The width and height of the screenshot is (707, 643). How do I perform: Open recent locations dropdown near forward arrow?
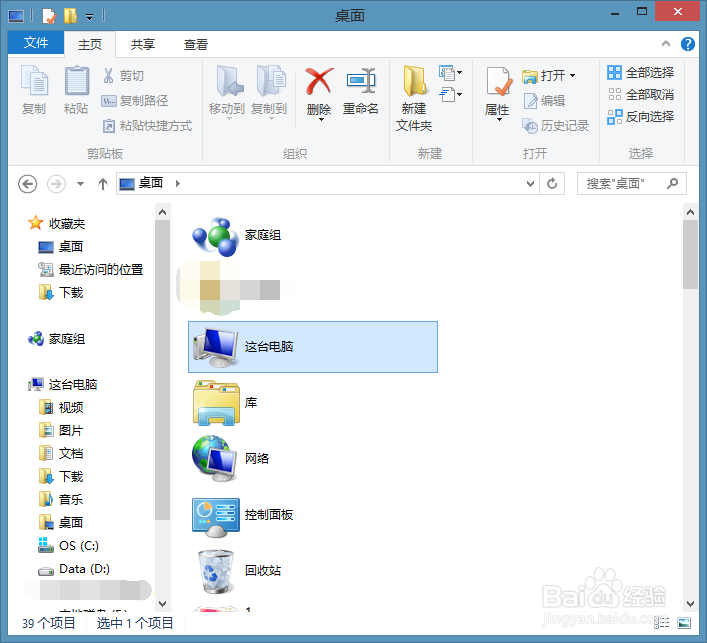pos(80,184)
